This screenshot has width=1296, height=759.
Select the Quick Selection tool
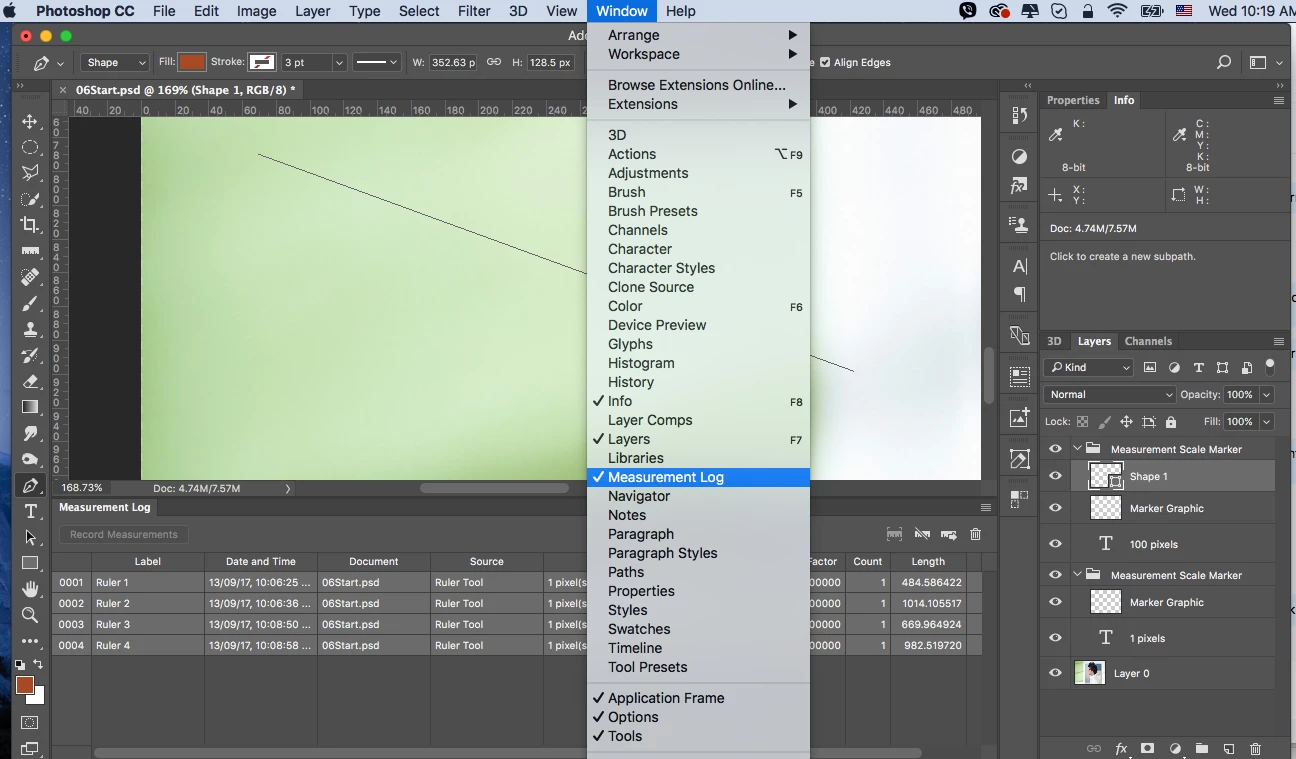30,200
